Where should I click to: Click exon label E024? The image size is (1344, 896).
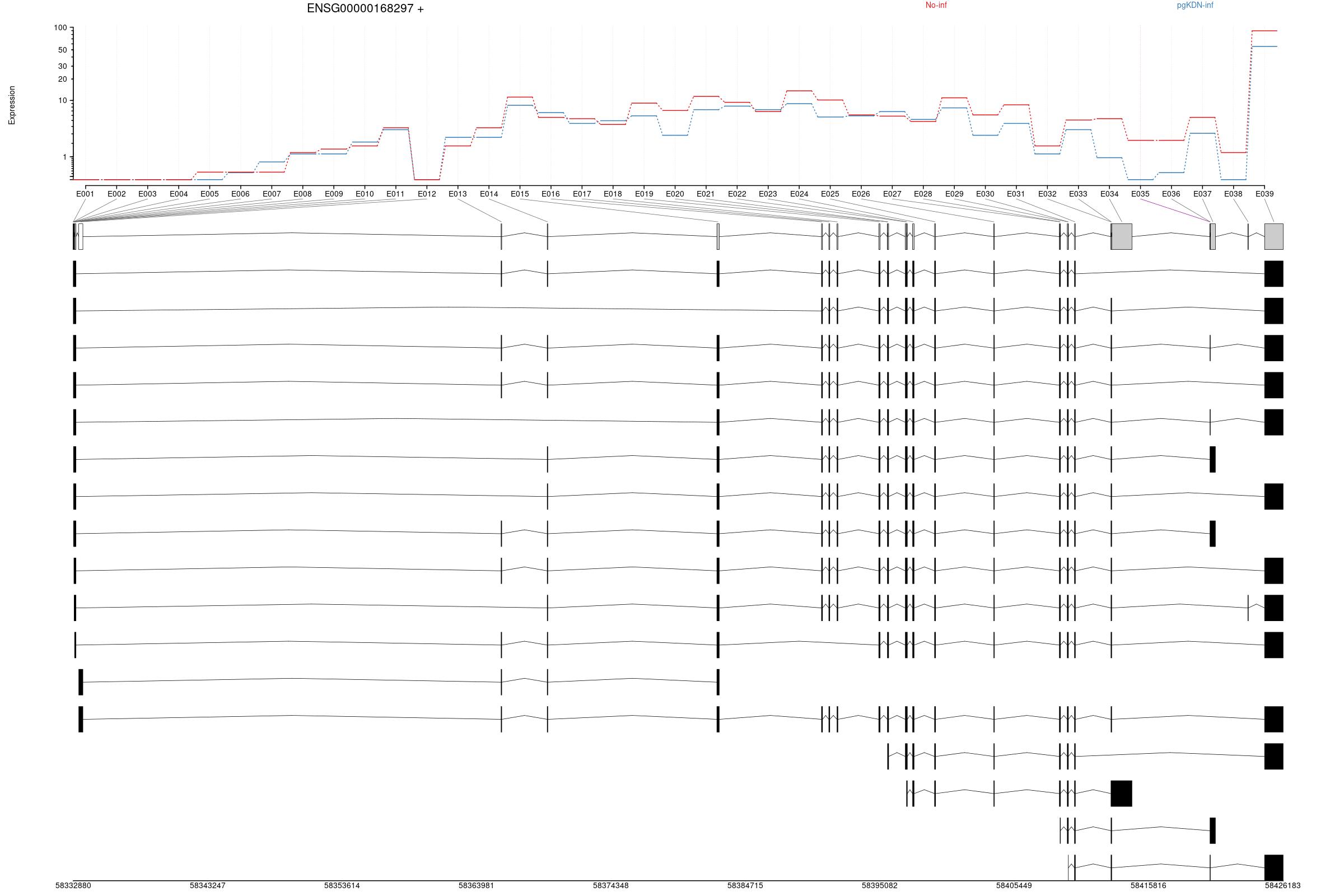800,194
